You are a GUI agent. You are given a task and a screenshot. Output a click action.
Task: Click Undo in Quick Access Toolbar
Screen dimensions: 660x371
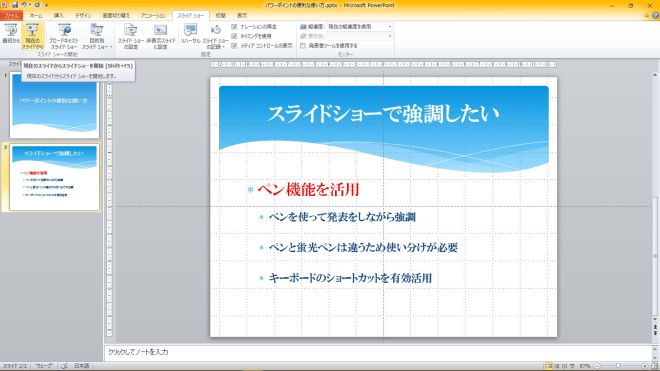24,5
